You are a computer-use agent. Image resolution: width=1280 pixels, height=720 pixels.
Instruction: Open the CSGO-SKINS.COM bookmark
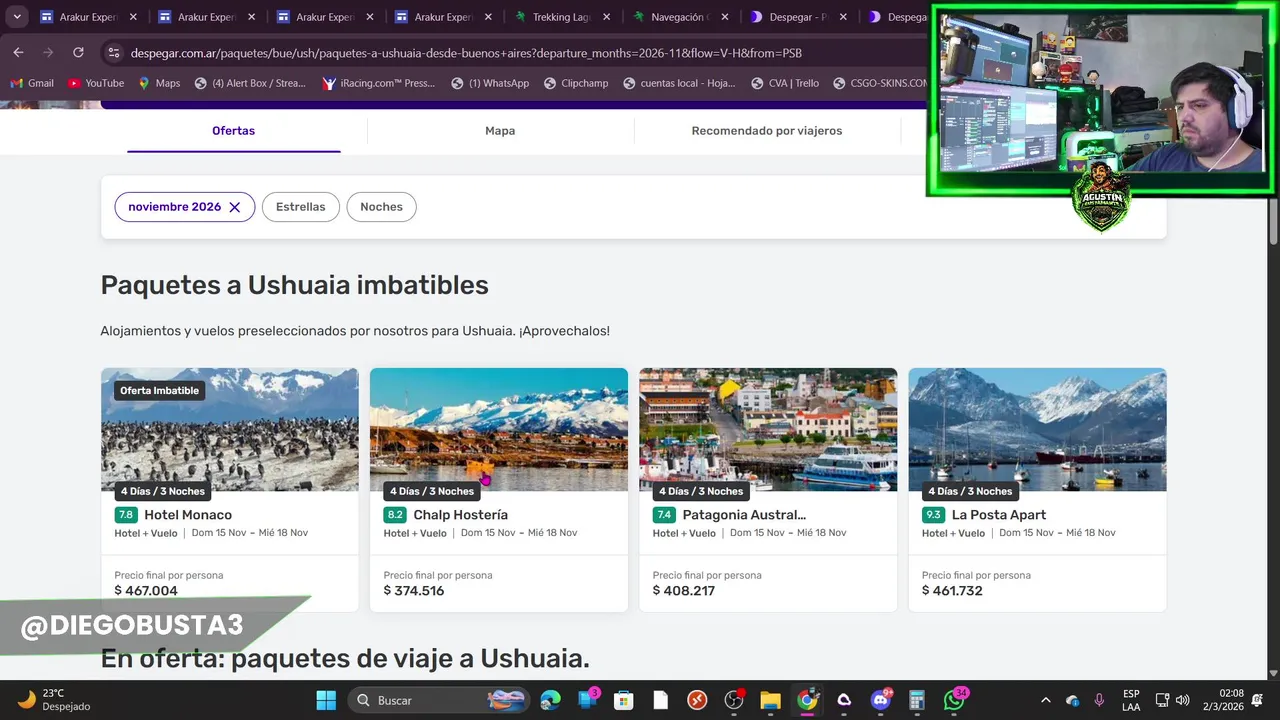coord(881,83)
